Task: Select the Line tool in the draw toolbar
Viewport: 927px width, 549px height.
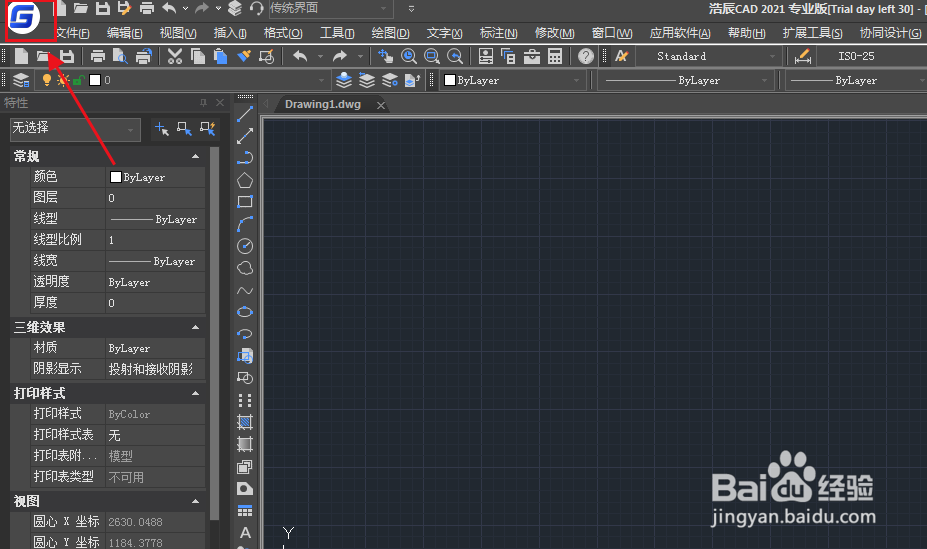Action: 245,114
